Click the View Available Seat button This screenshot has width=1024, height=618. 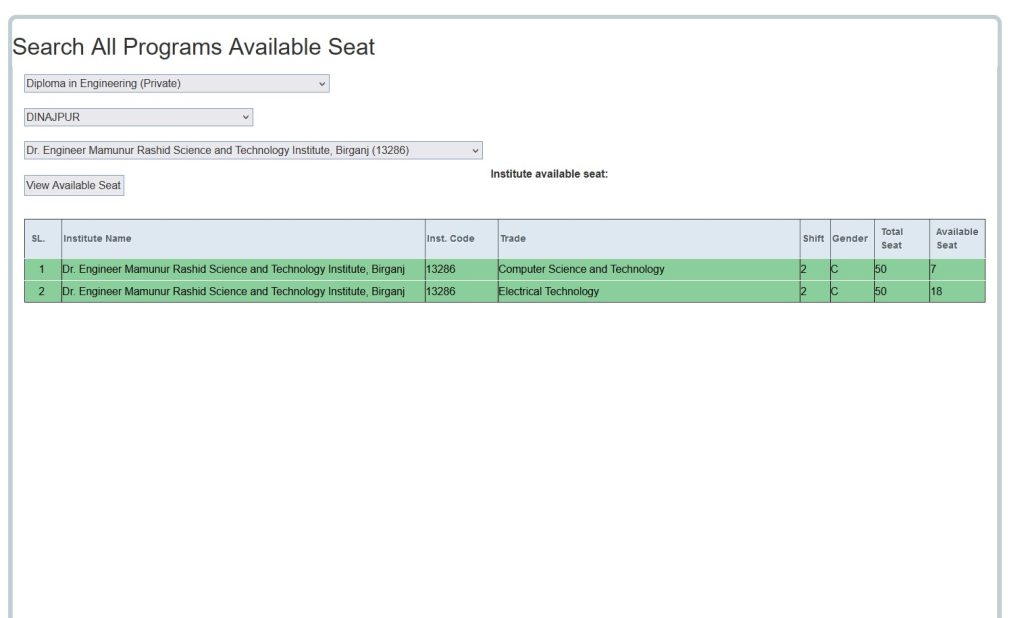(74, 186)
